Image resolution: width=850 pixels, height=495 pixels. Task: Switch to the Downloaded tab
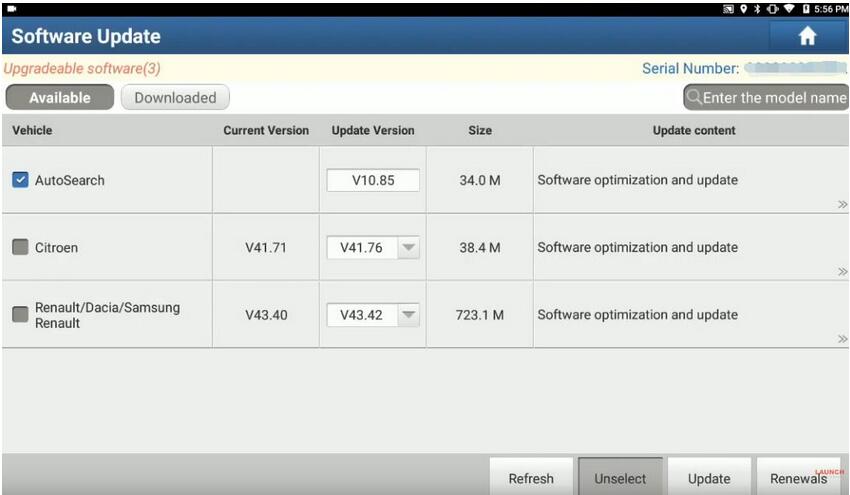[x=175, y=98]
